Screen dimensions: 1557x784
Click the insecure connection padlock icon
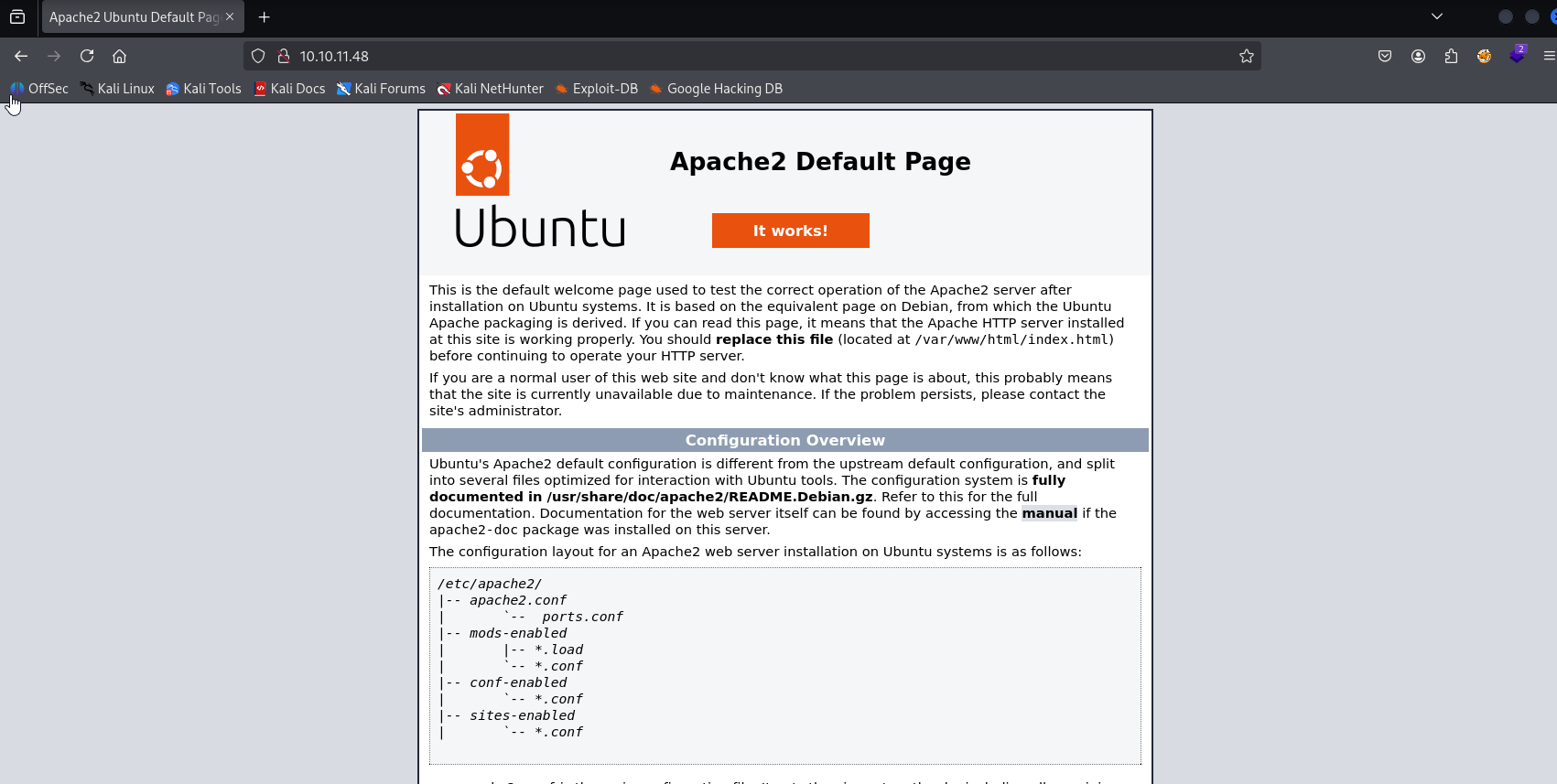click(x=284, y=56)
